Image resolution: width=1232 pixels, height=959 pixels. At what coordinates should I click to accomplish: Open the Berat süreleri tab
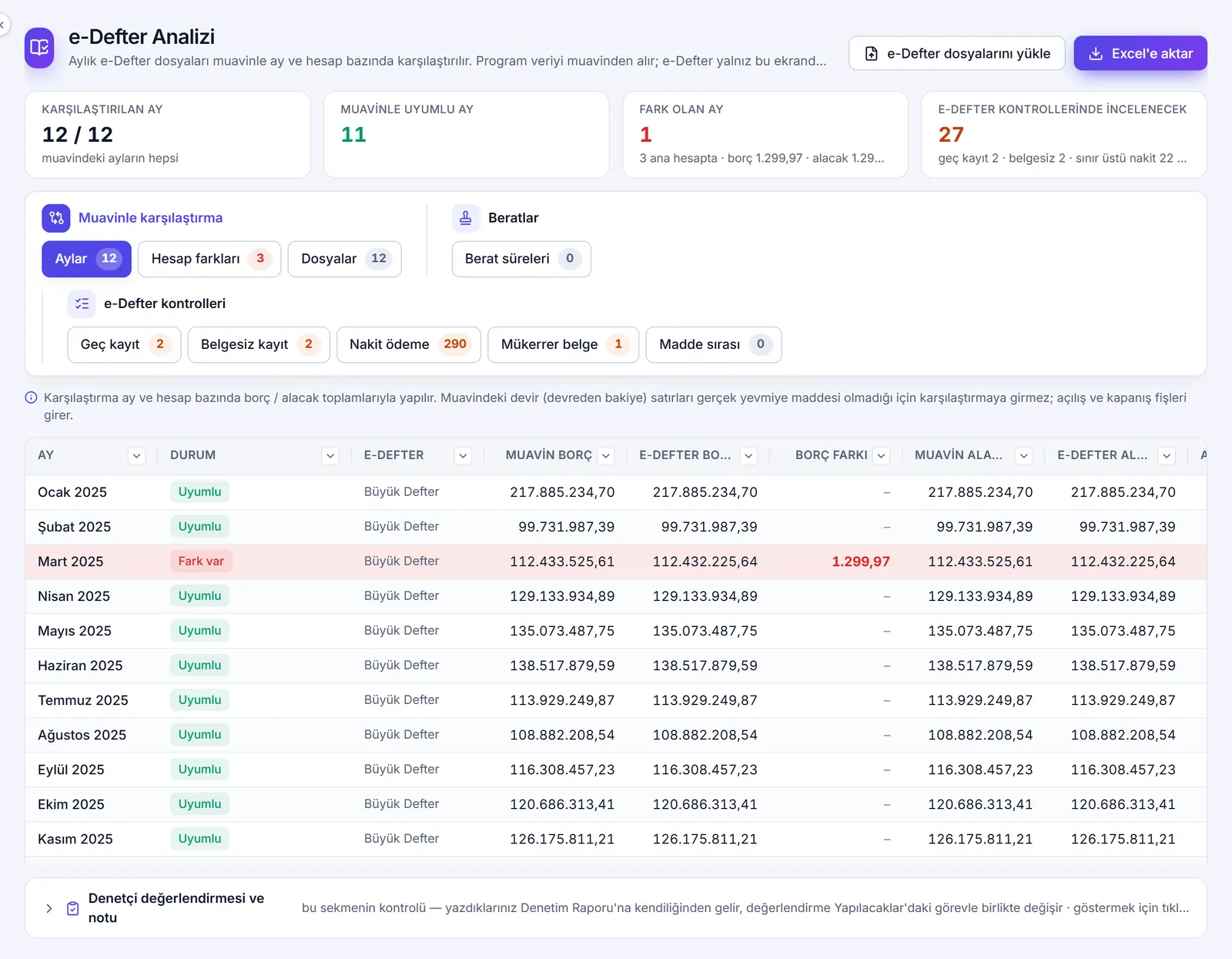(x=521, y=259)
